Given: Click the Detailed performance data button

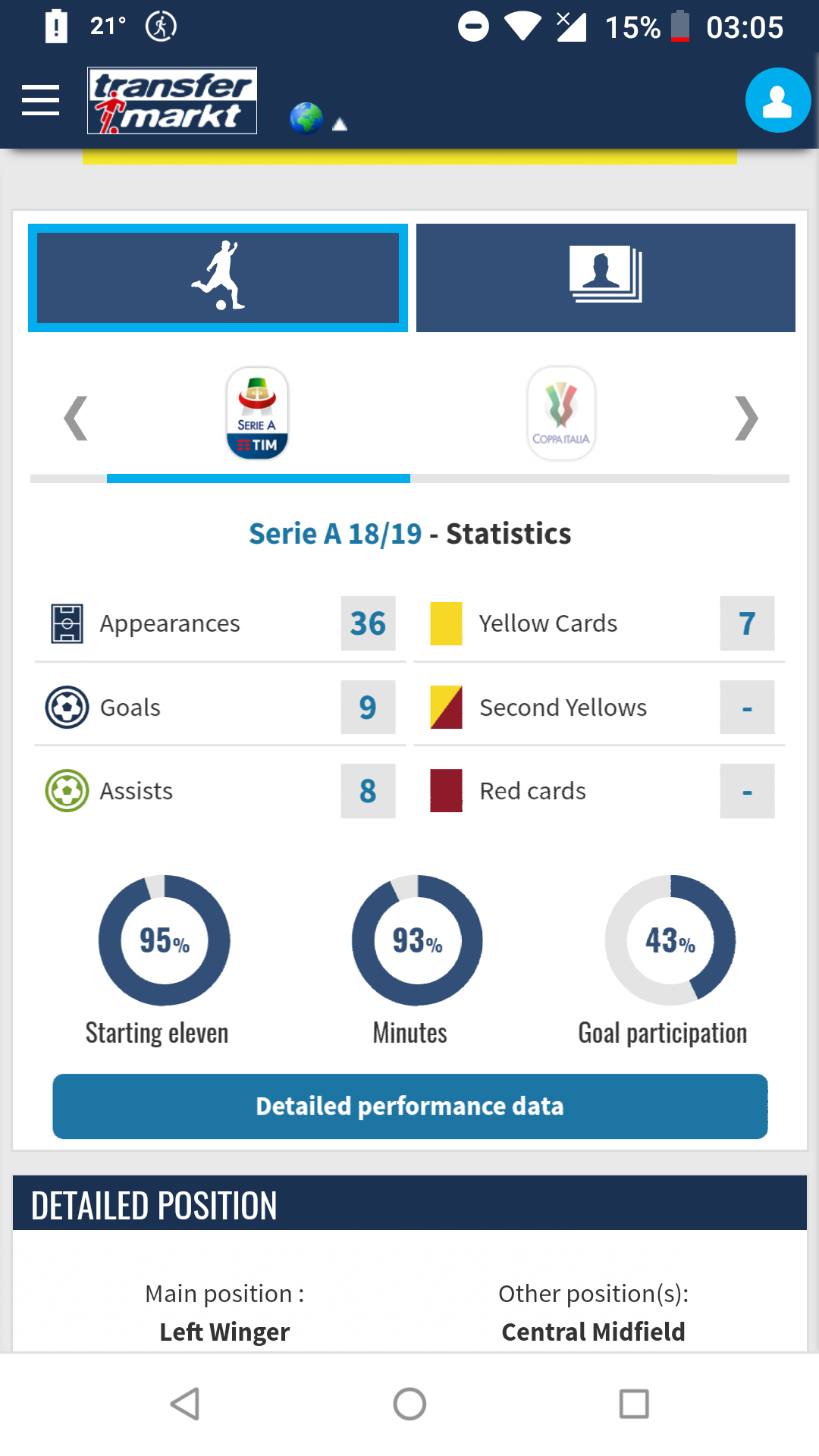Looking at the screenshot, I should tap(410, 1106).
